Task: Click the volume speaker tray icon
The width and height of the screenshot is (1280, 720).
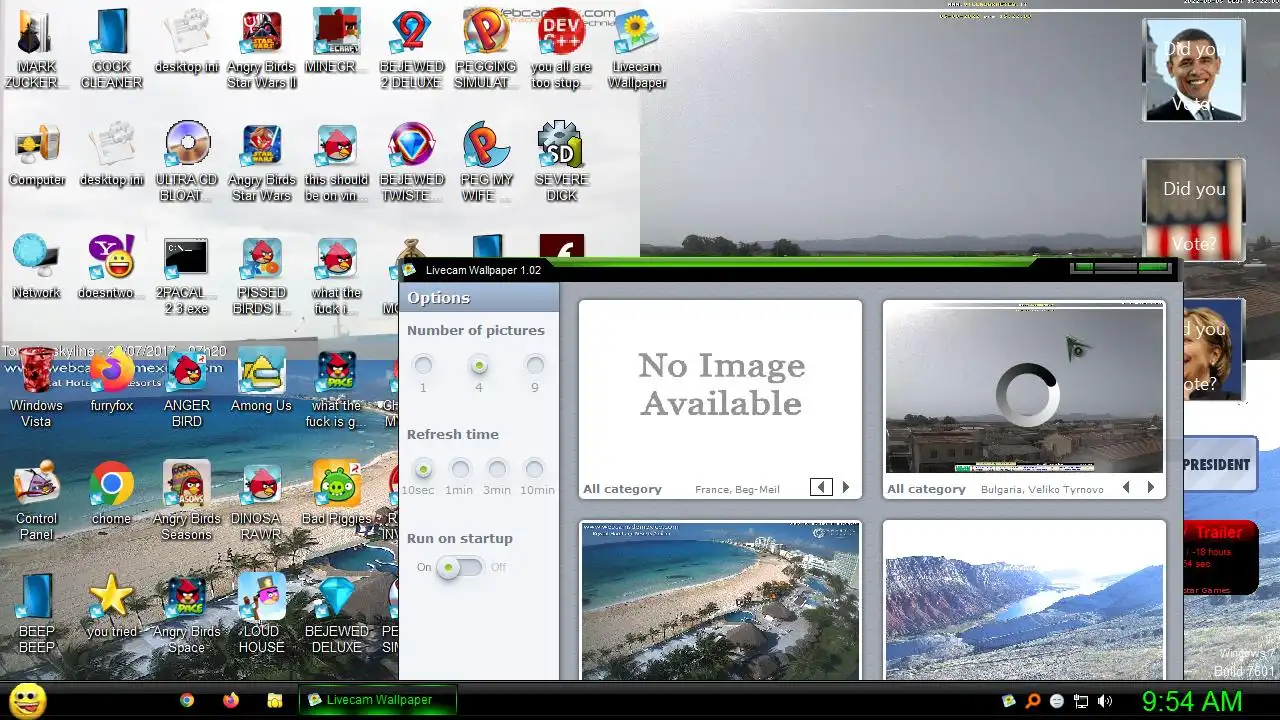Action: pyautogui.click(x=1104, y=701)
